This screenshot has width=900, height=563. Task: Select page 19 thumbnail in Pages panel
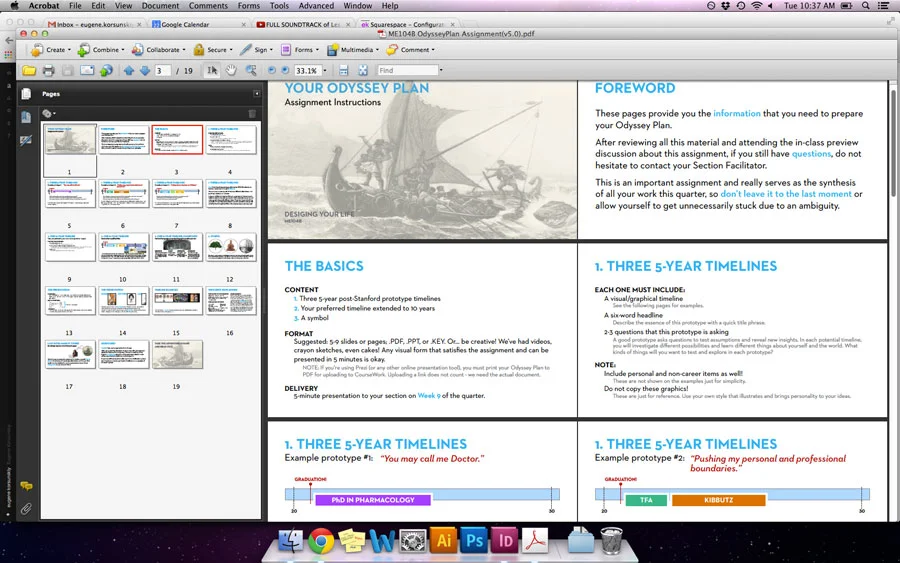tap(177, 354)
